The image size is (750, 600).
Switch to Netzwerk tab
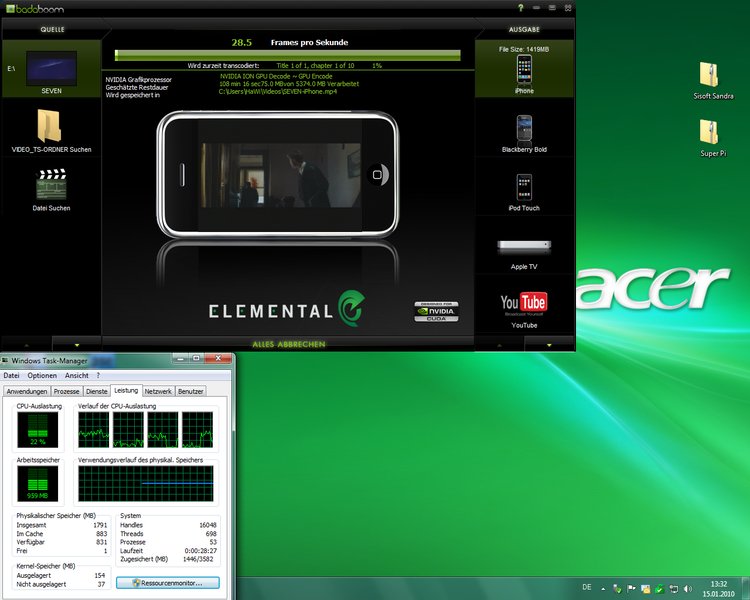[158, 391]
